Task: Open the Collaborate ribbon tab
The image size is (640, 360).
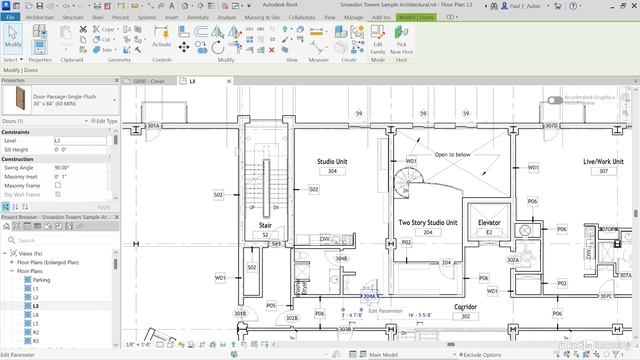Action: [x=302, y=18]
